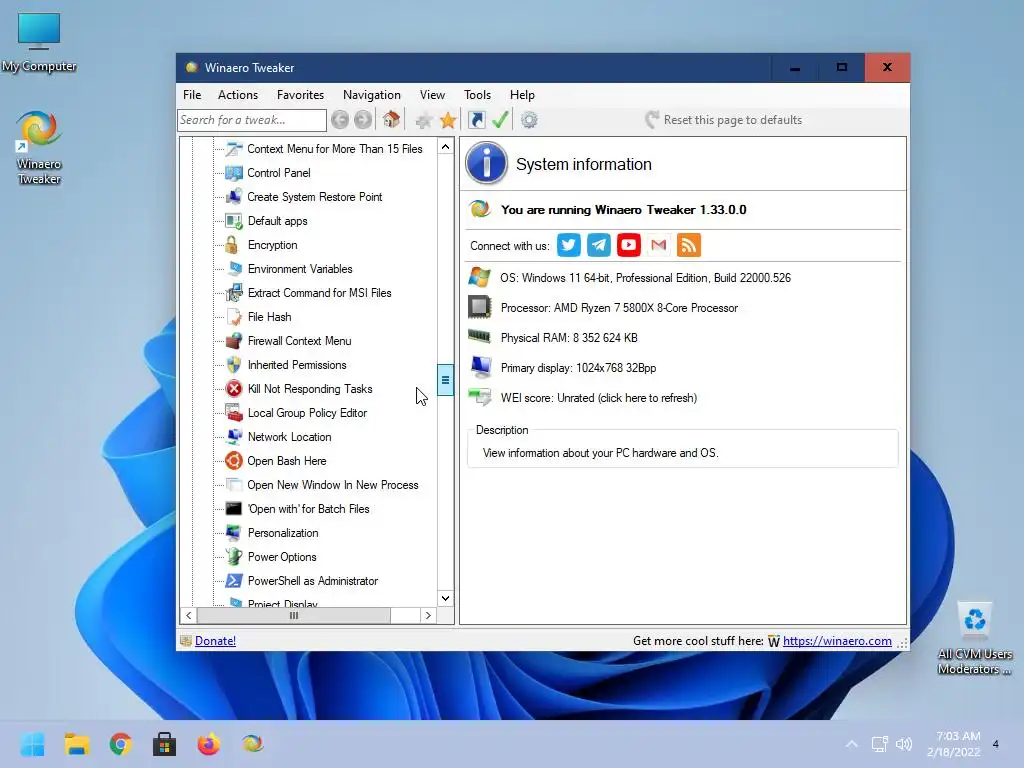Click the Power Options icon
This screenshot has height=768, width=1024.
click(234, 556)
